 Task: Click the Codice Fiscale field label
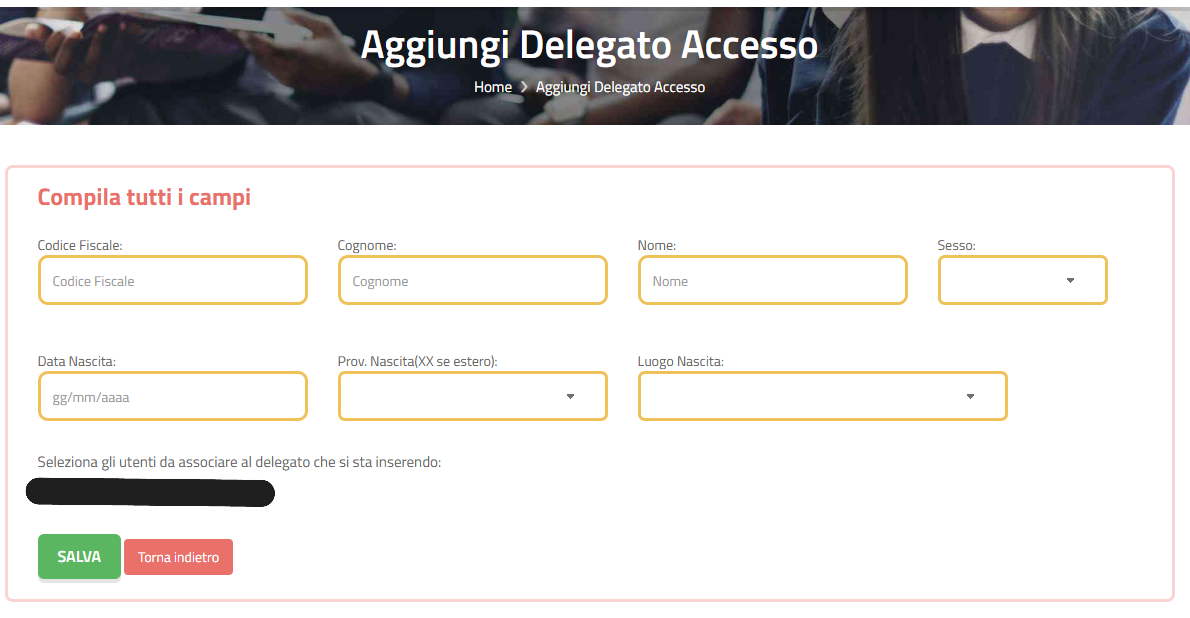(x=80, y=245)
